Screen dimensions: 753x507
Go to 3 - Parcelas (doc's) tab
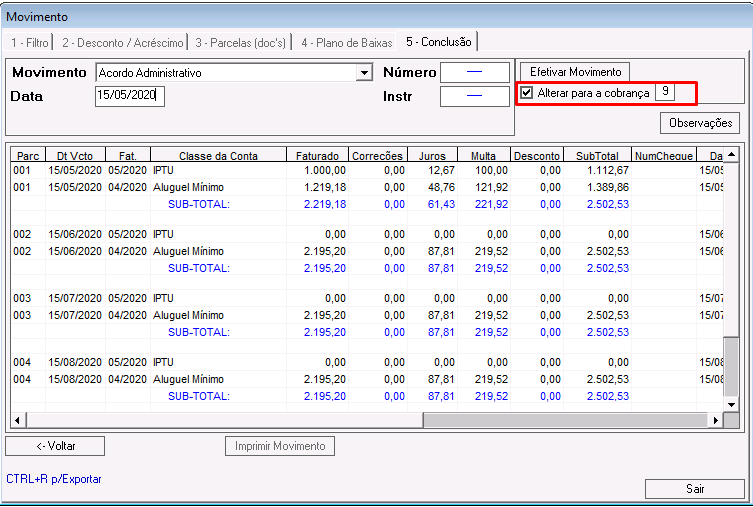(241, 43)
